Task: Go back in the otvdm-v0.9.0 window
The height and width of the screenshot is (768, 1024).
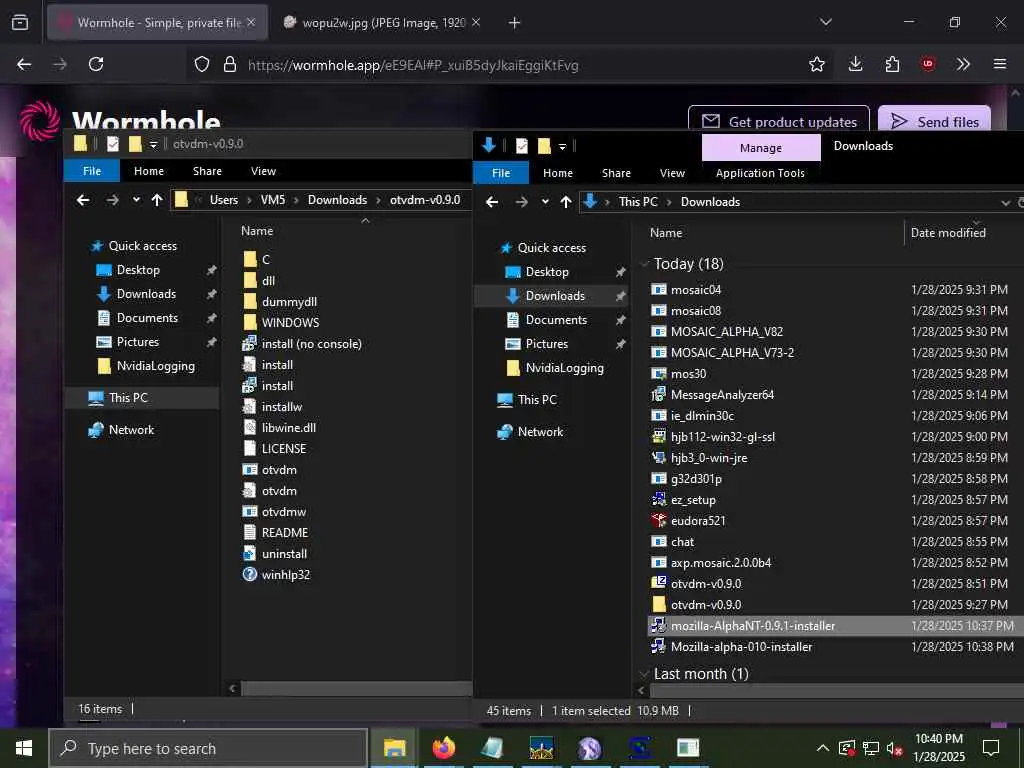Action: pos(83,200)
